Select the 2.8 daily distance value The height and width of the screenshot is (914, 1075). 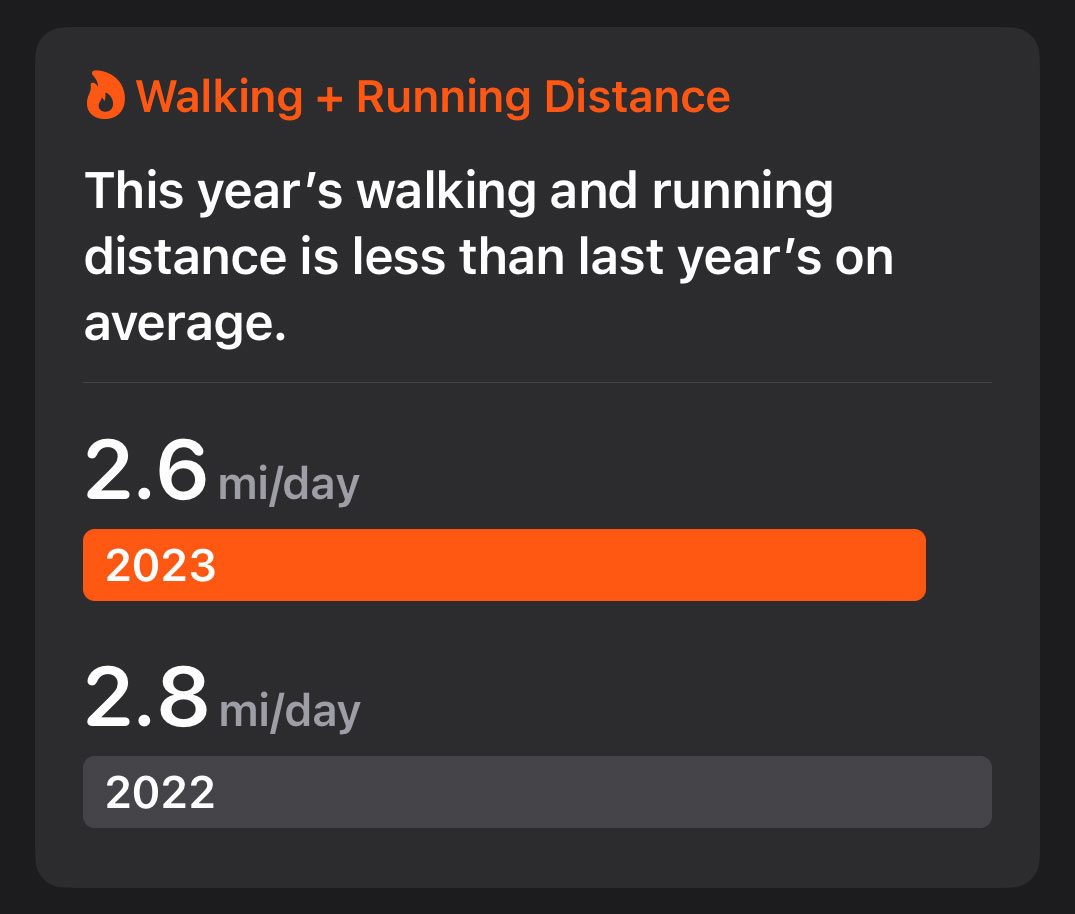click(146, 697)
